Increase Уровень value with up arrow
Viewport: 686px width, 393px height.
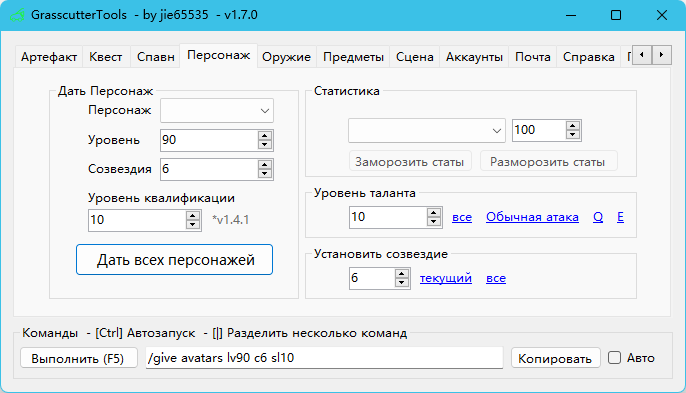(264, 136)
